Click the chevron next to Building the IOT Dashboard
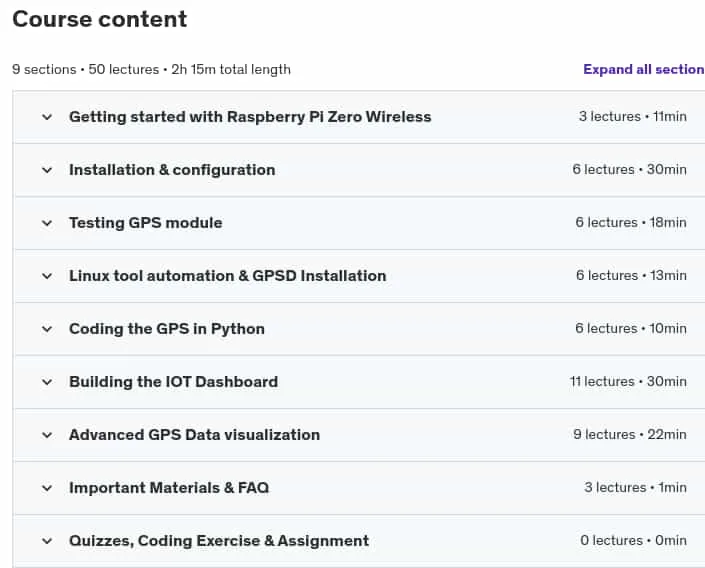The width and height of the screenshot is (705, 568). (x=47, y=382)
